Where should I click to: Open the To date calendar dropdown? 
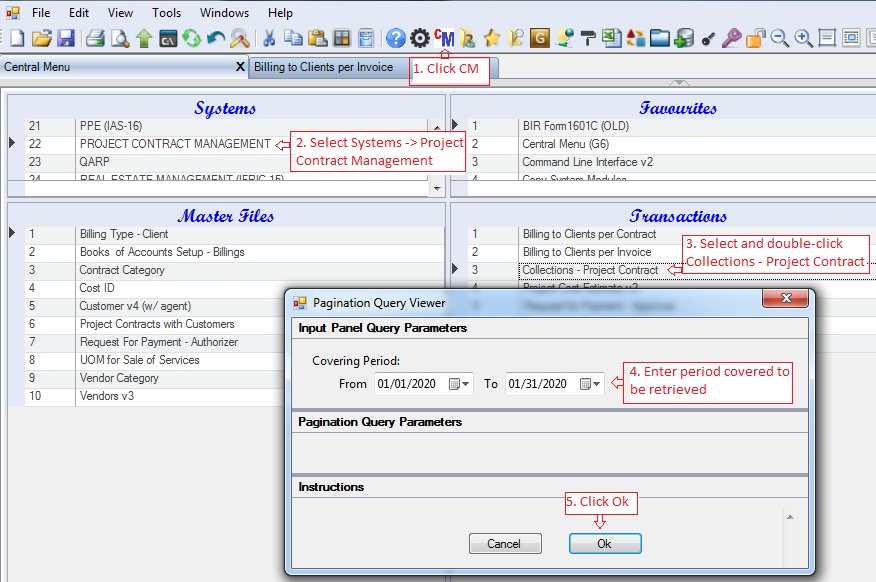[x=590, y=384]
